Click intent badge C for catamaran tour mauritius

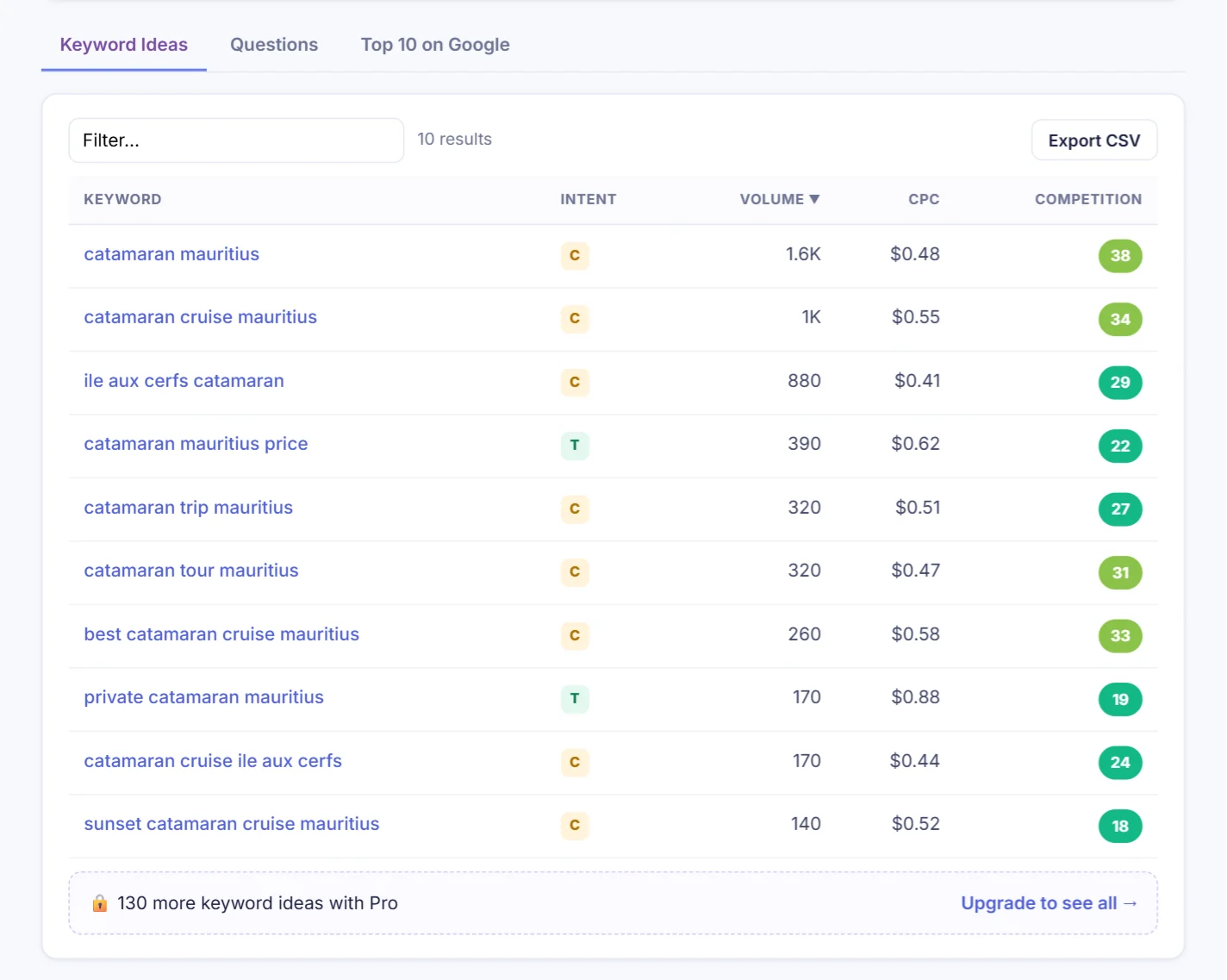pyautogui.click(x=575, y=571)
